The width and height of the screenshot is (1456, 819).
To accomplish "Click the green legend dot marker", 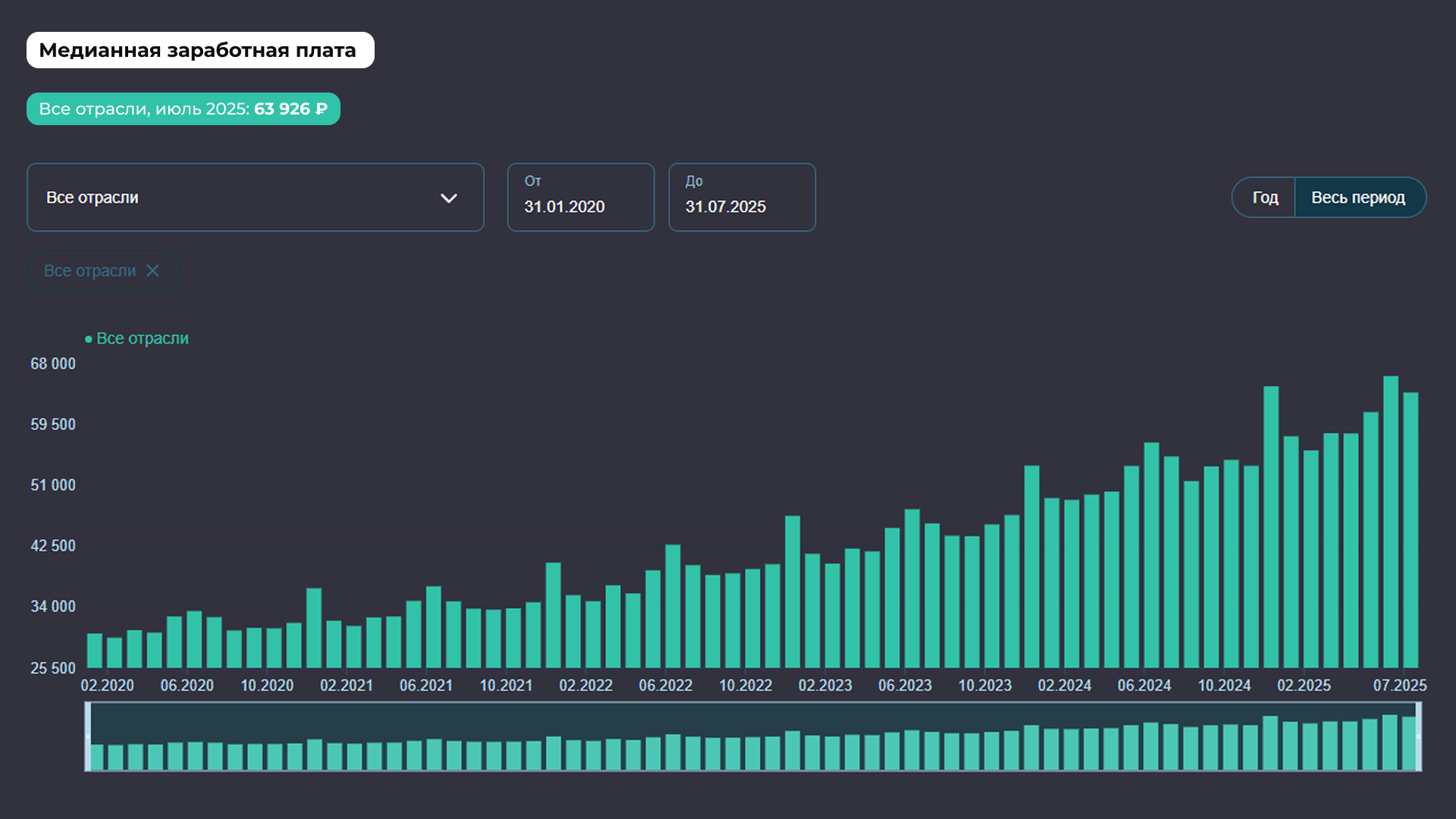I will click(x=89, y=339).
